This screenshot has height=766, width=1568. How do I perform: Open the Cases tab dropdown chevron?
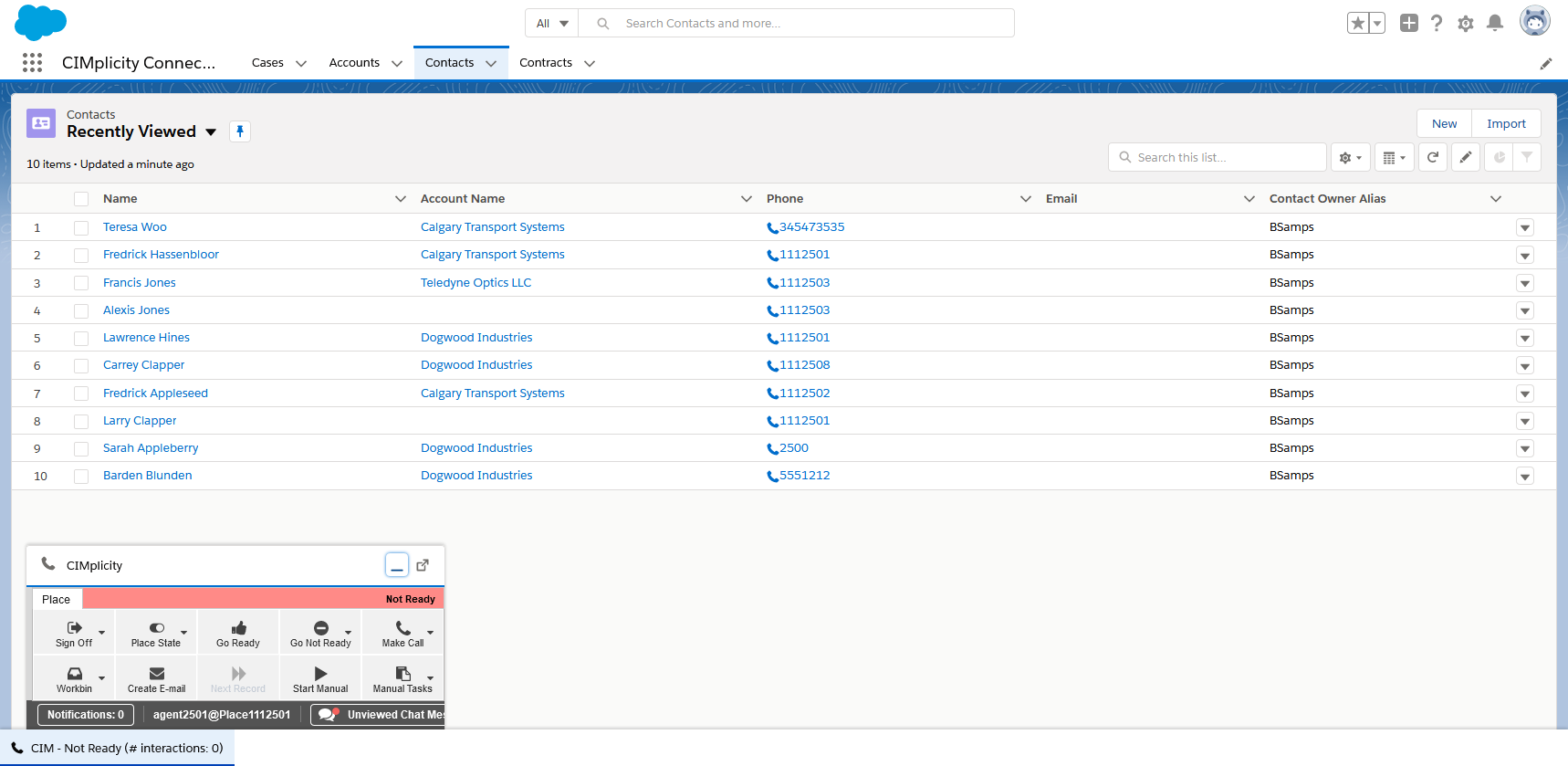click(x=301, y=63)
